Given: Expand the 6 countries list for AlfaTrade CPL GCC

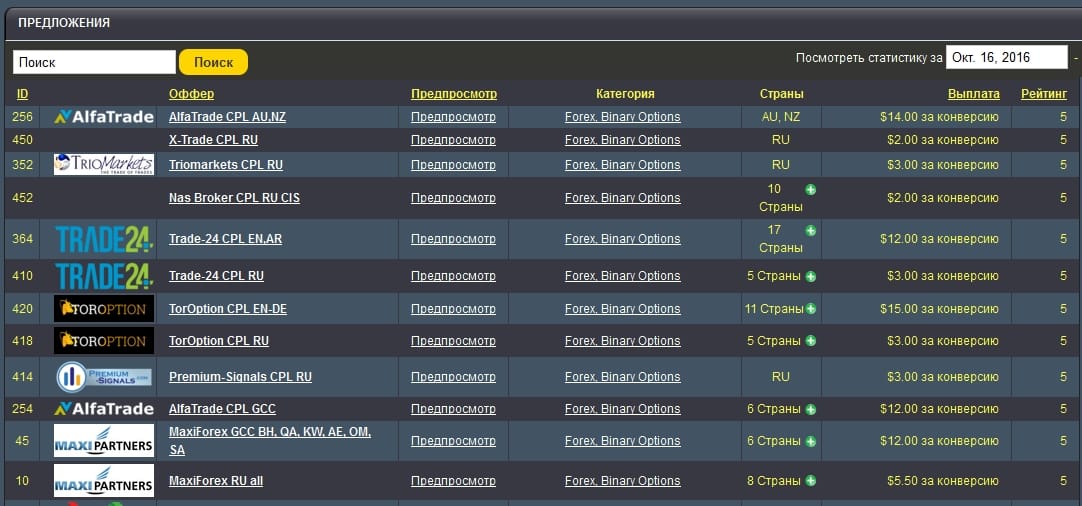Looking at the screenshot, I should click(x=811, y=409).
